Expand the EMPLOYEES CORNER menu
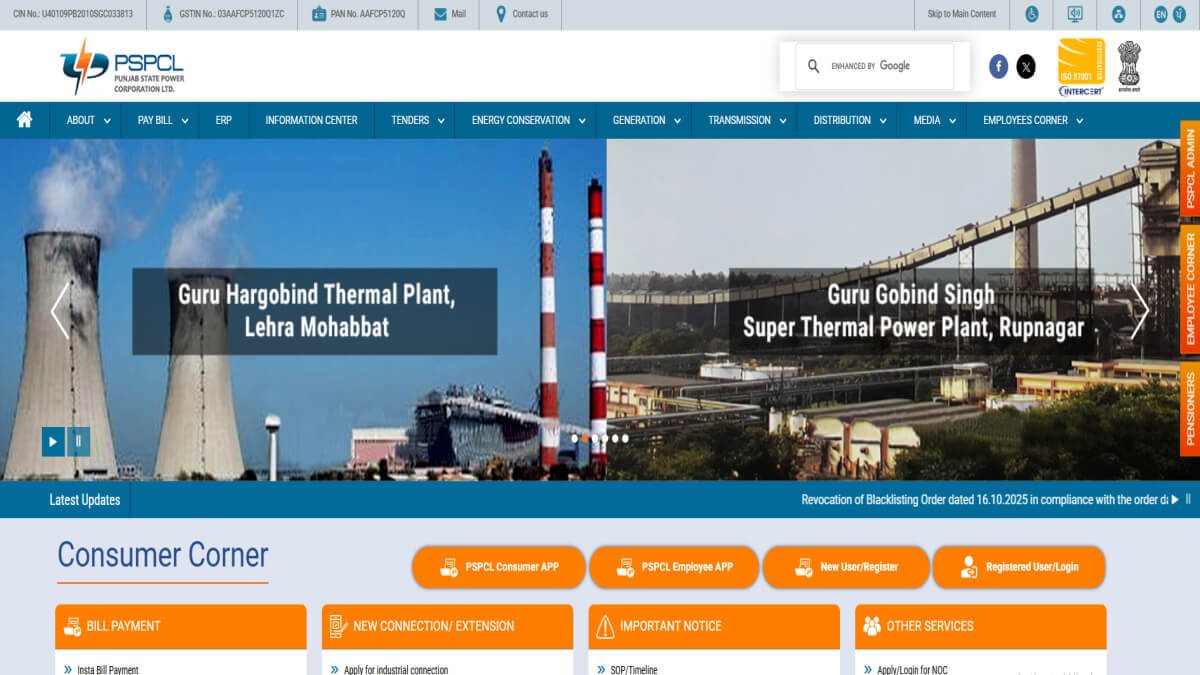 coord(1033,120)
